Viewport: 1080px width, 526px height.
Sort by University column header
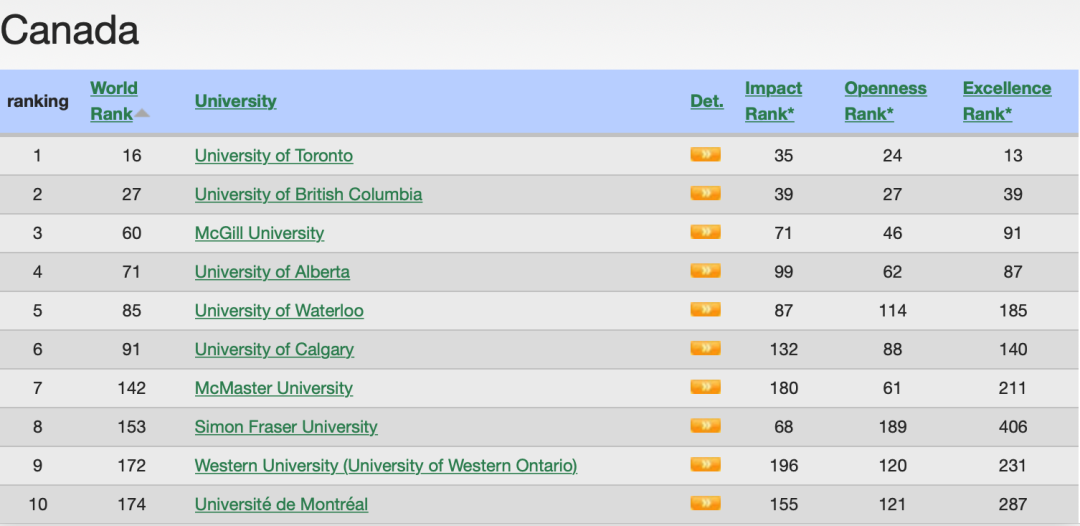point(236,101)
